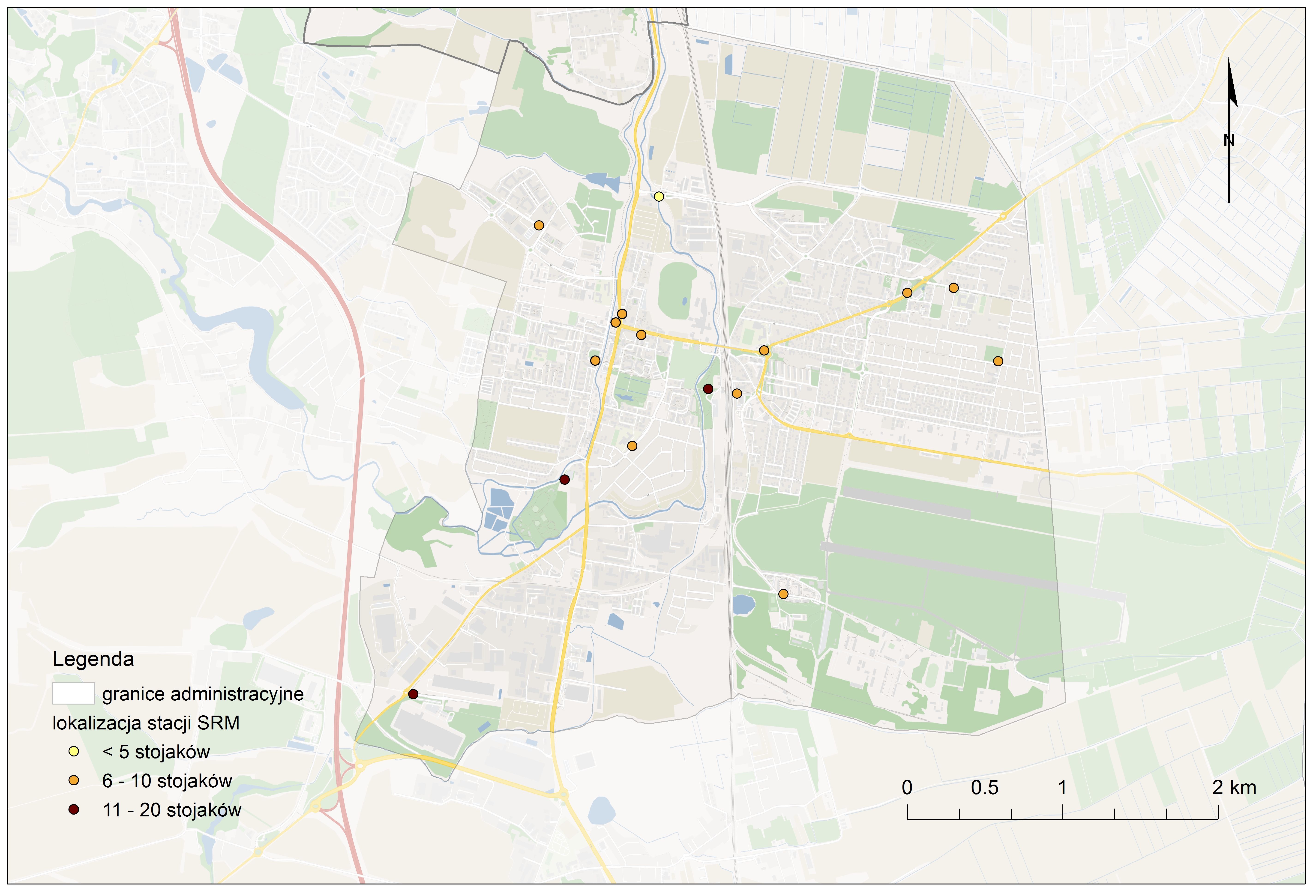Click the dark red circle legend symbol
This screenshot has width=1316, height=896.
coord(74,810)
